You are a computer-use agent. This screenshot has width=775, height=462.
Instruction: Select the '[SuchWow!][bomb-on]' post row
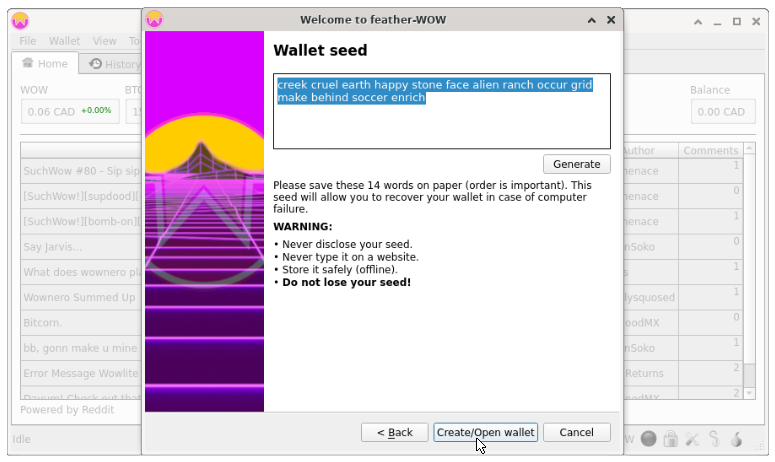[x=82, y=221]
